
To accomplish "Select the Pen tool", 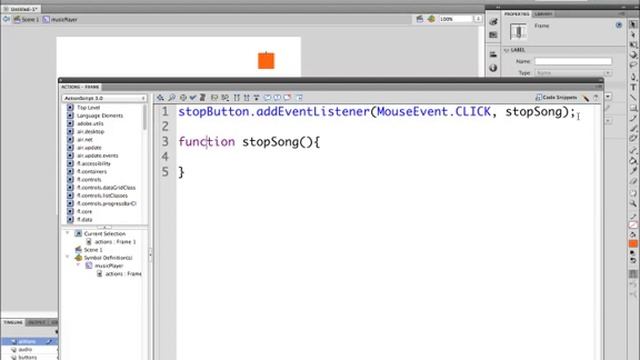I will (633, 77).
